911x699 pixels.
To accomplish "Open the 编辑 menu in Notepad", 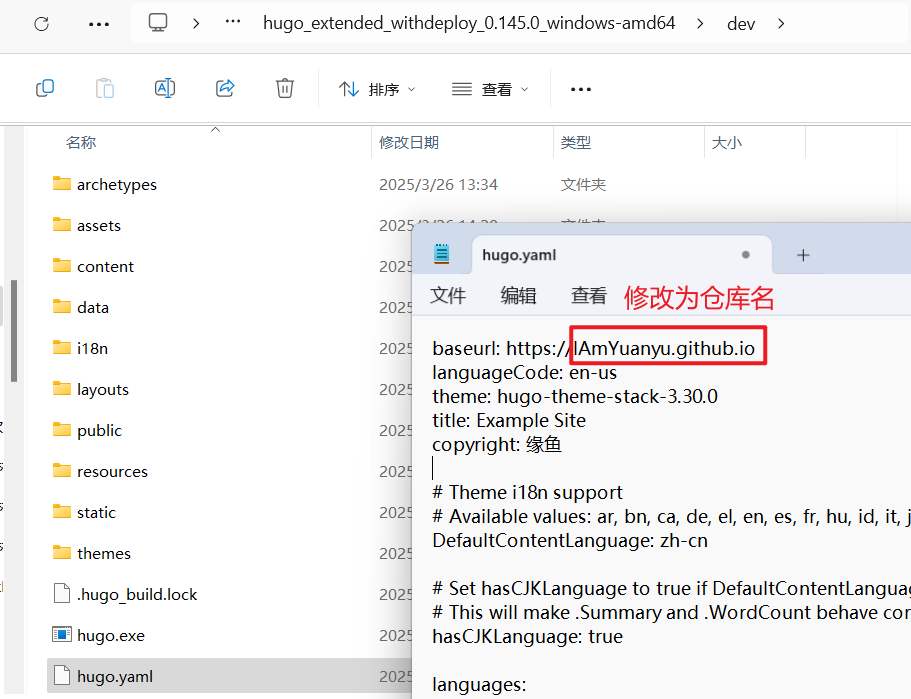I will click(x=518, y=295).
